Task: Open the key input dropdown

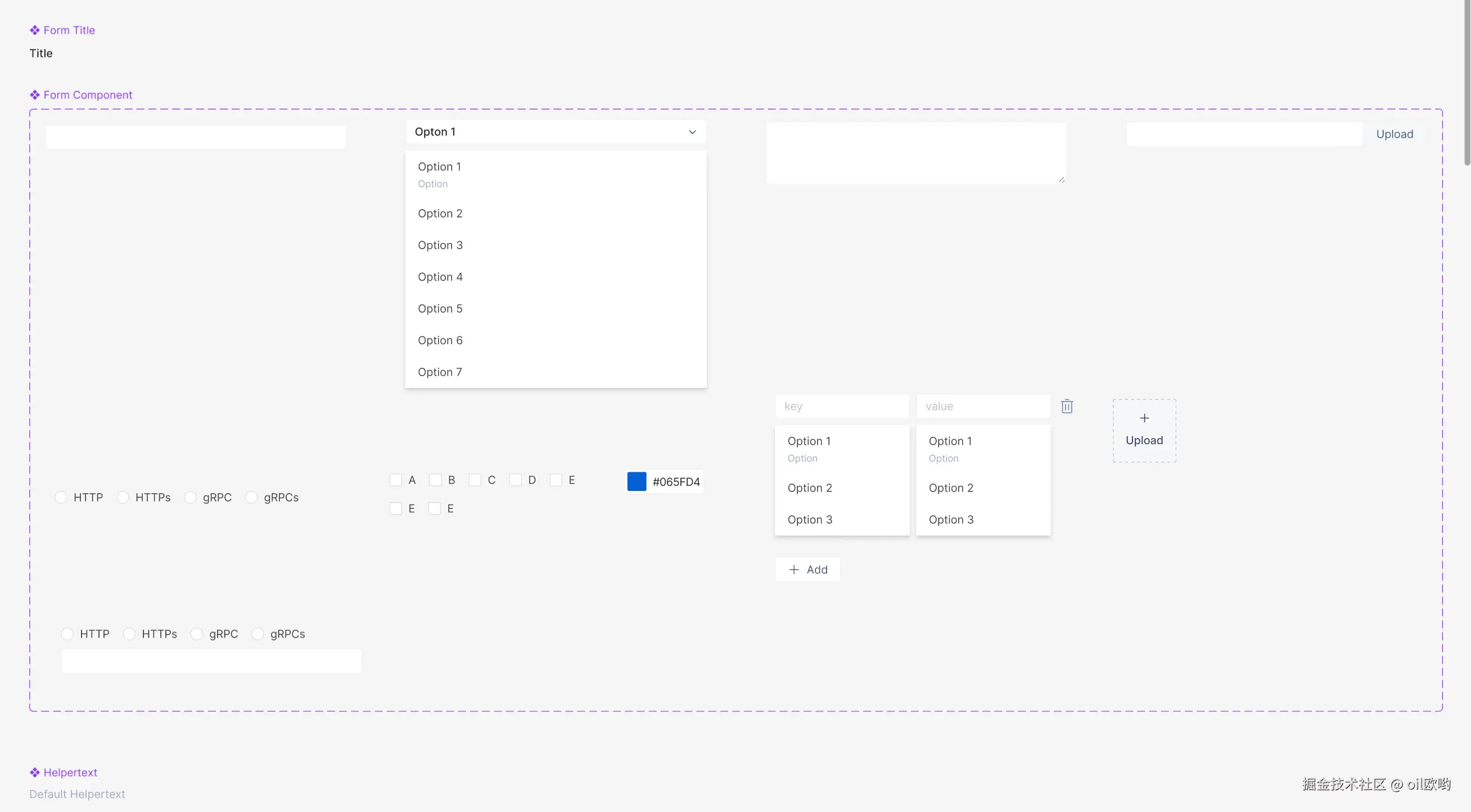Action: point(842,406)
